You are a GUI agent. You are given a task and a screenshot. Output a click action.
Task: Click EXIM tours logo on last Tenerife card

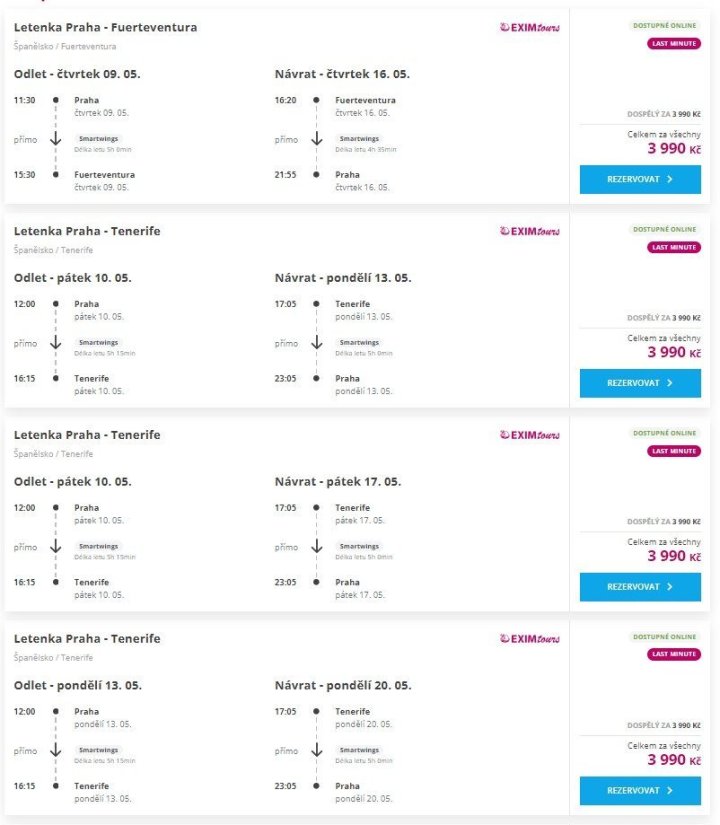[x=529, y=638]
